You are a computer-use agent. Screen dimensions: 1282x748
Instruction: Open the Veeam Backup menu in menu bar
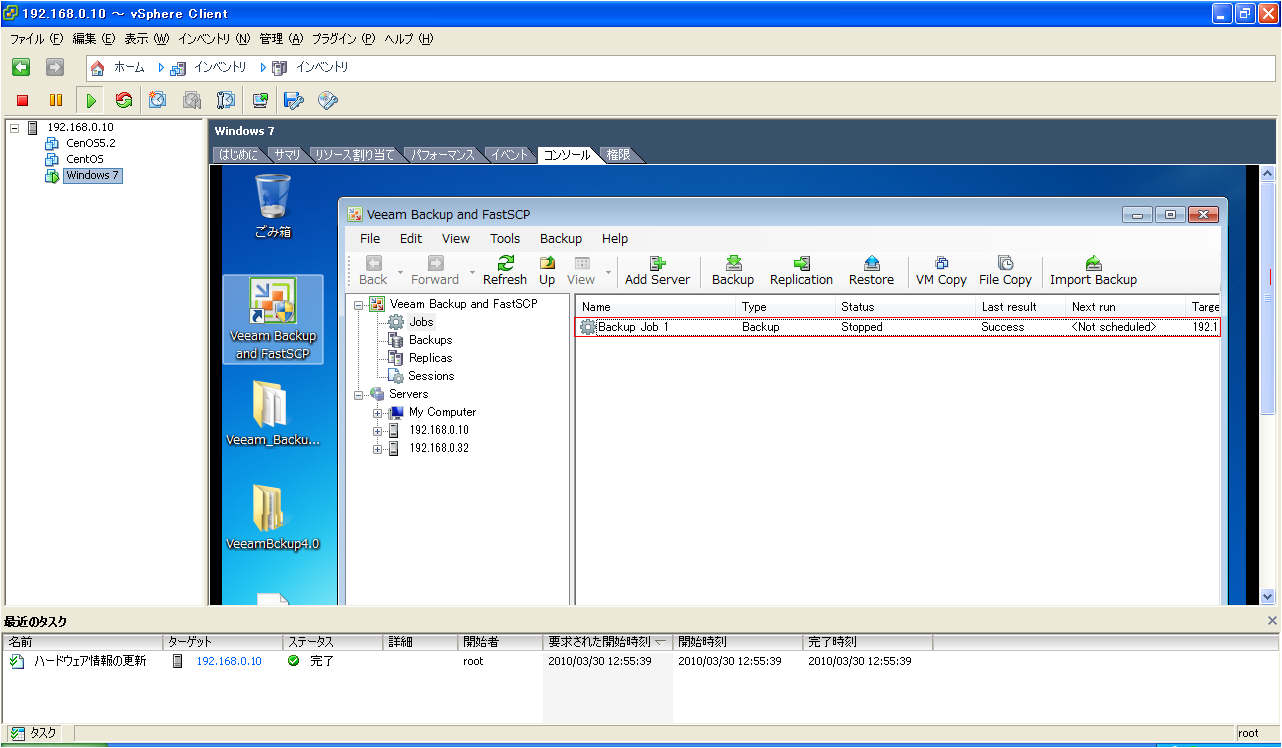coord(561,238)
